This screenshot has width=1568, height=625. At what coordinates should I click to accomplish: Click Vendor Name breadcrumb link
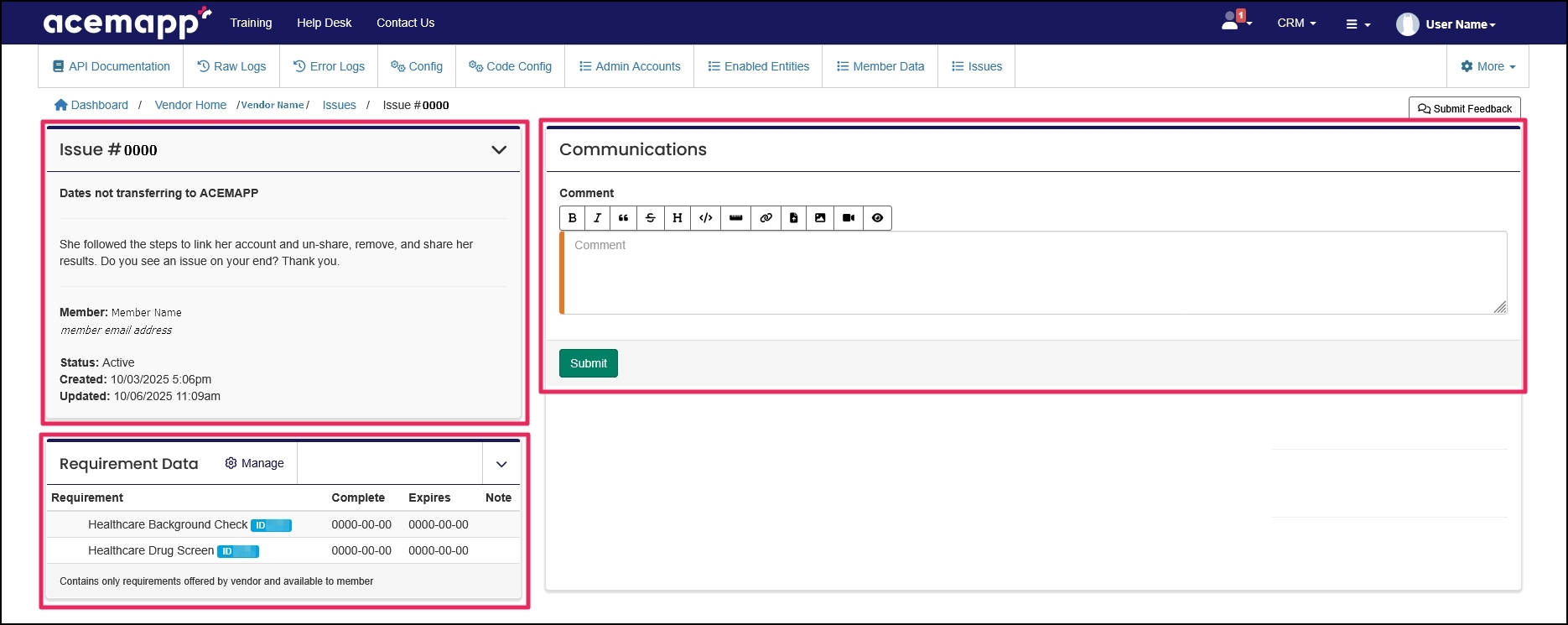273,105
